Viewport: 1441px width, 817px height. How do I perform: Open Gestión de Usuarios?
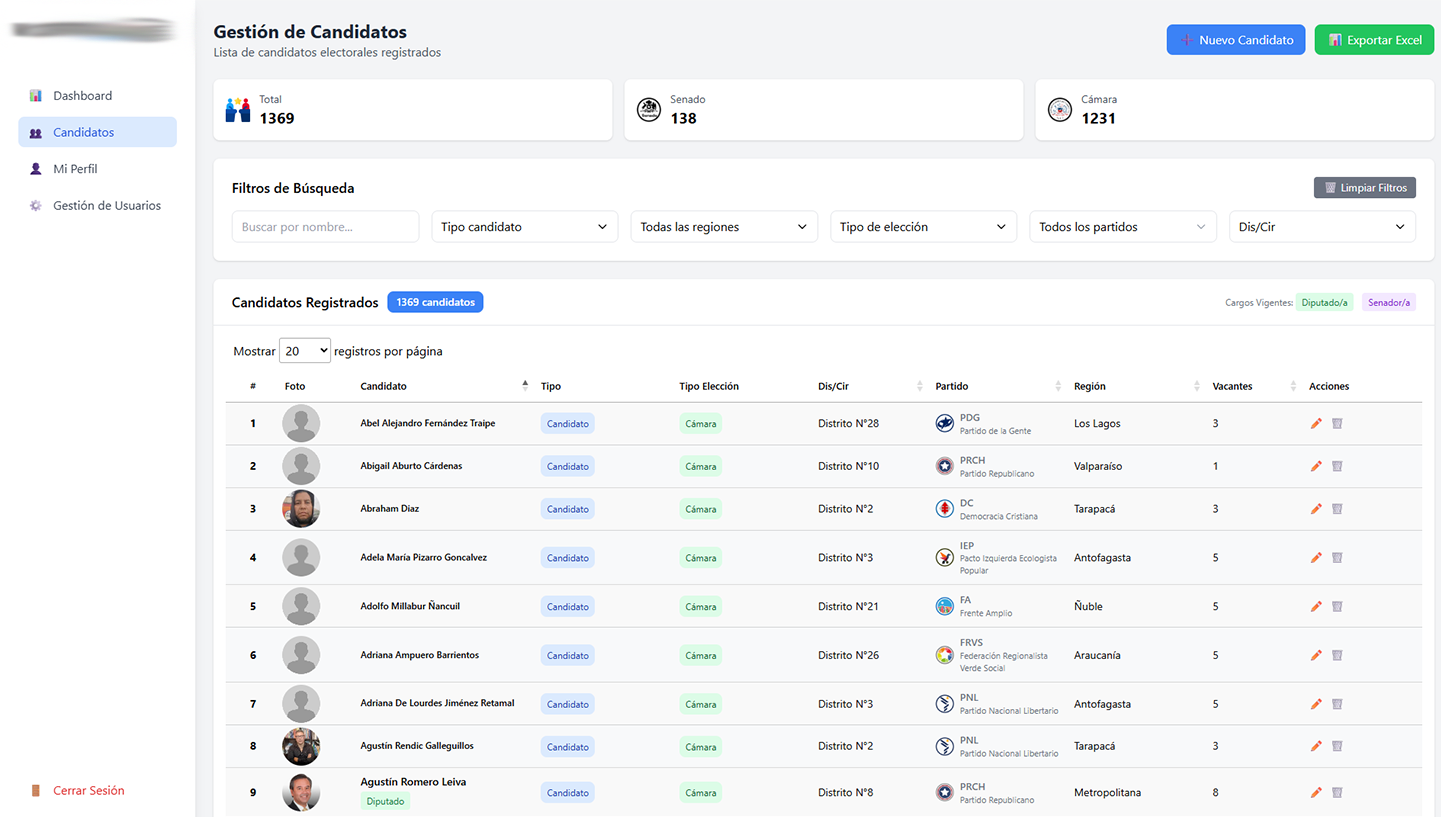103,205
